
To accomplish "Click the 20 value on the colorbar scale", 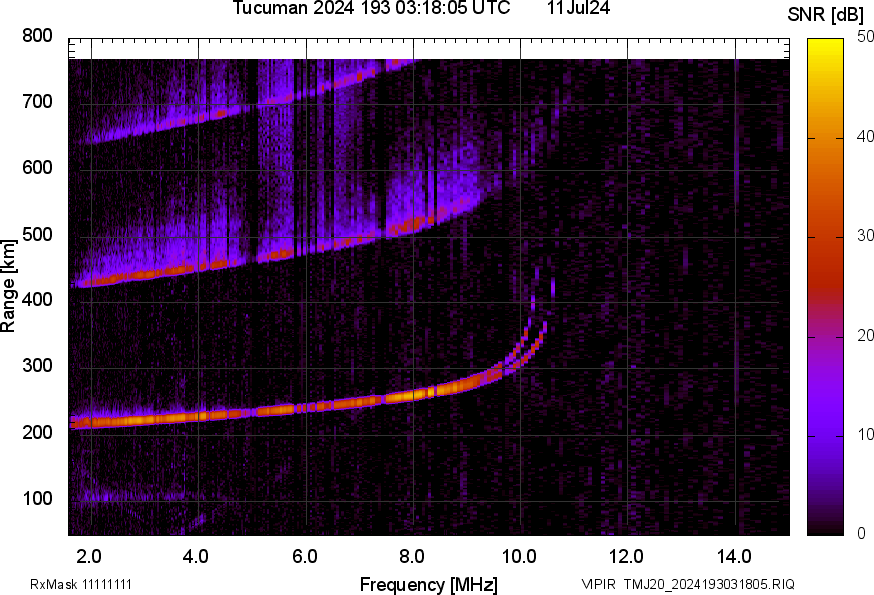I will point(866,336).
